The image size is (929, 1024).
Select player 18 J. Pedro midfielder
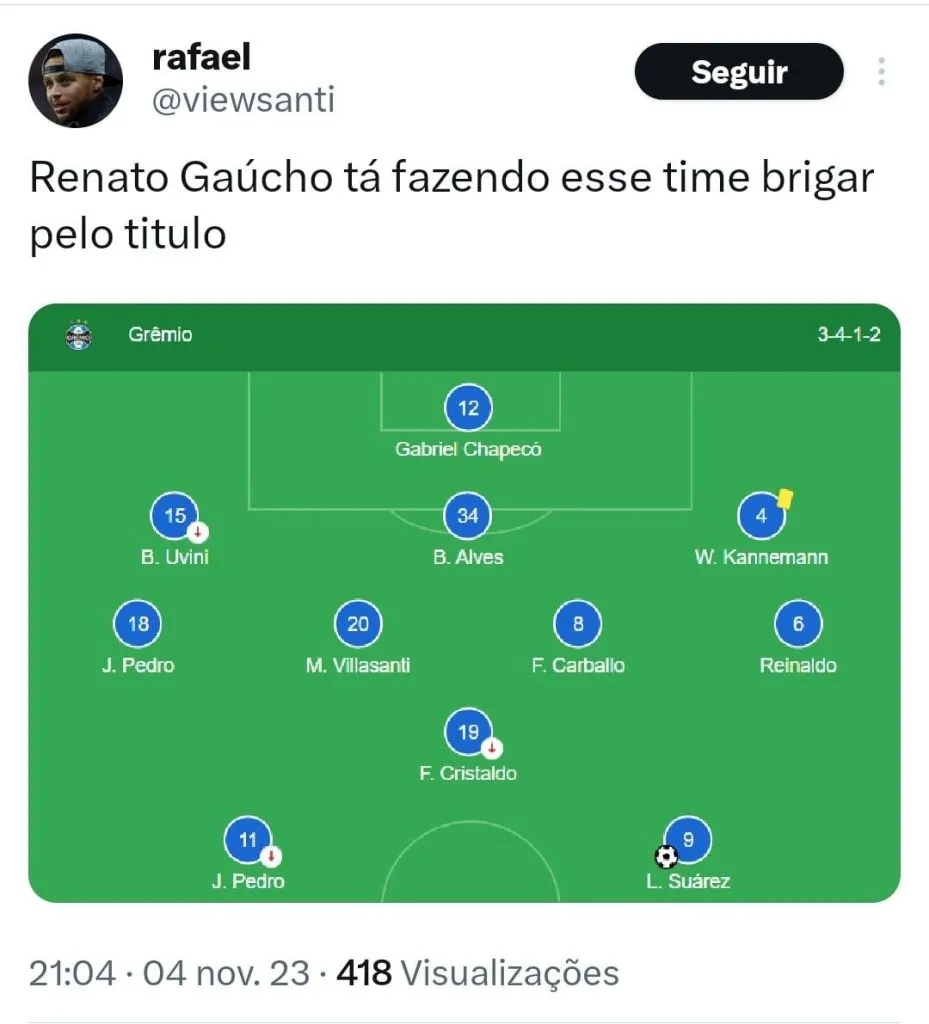(138, 625)
